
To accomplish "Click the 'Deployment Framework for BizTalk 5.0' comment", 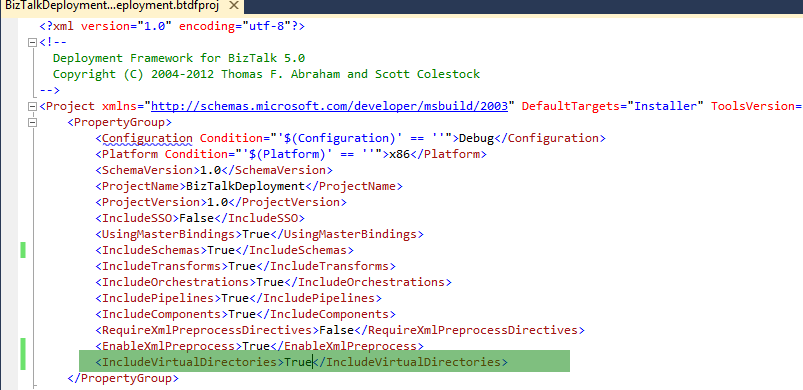I will 179,58.
